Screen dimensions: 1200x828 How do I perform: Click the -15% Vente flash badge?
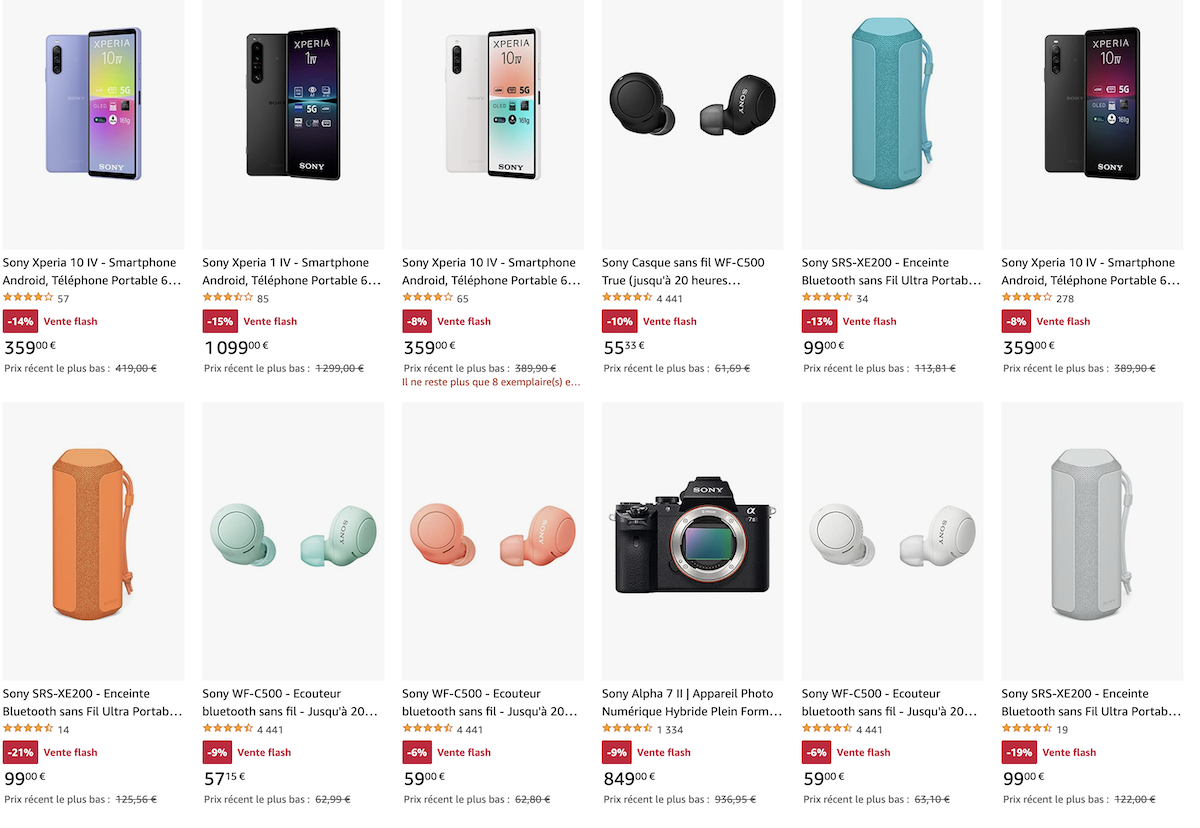(250, 322)
